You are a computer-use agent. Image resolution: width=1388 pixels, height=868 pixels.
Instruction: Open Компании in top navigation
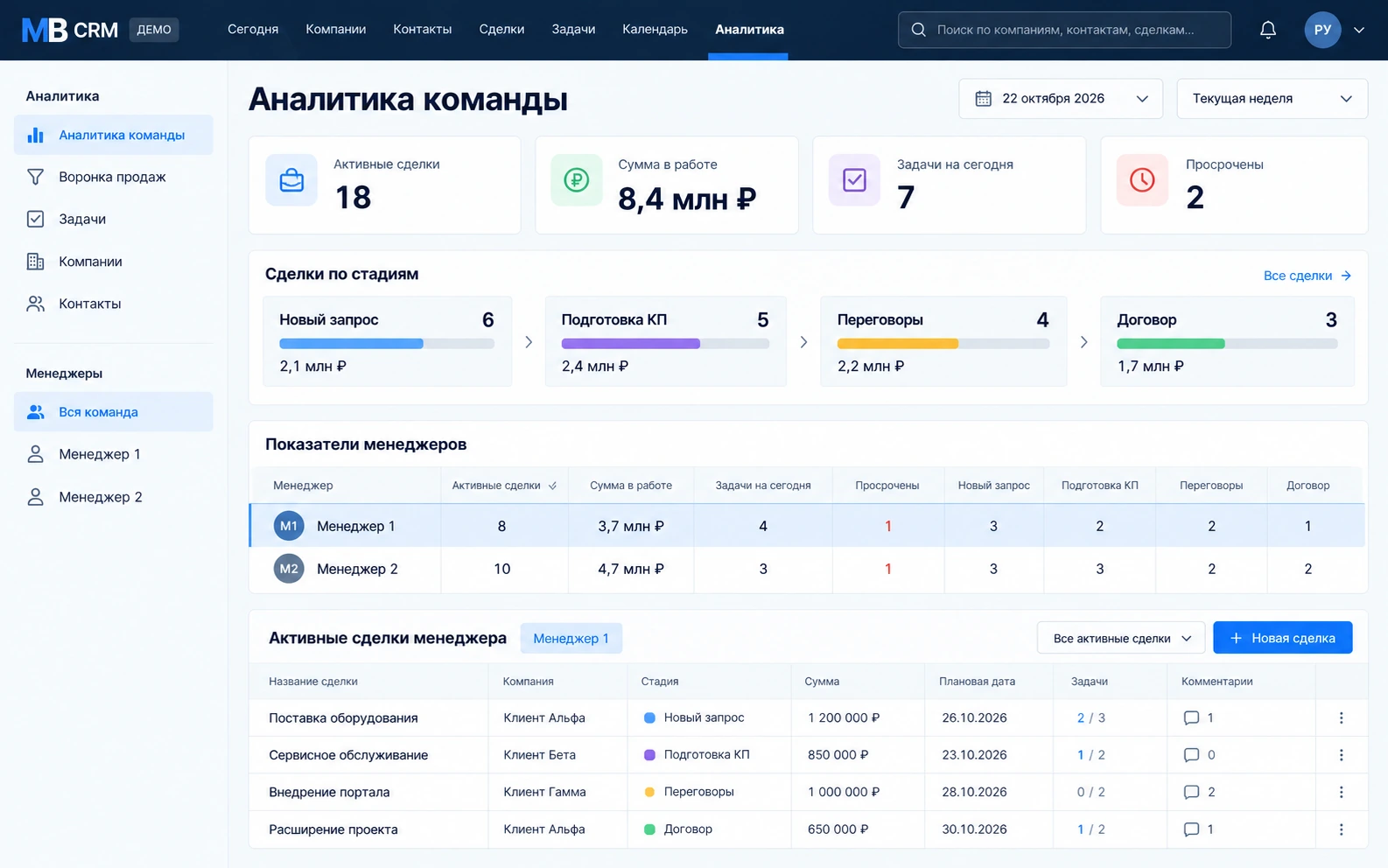(336, 30)
